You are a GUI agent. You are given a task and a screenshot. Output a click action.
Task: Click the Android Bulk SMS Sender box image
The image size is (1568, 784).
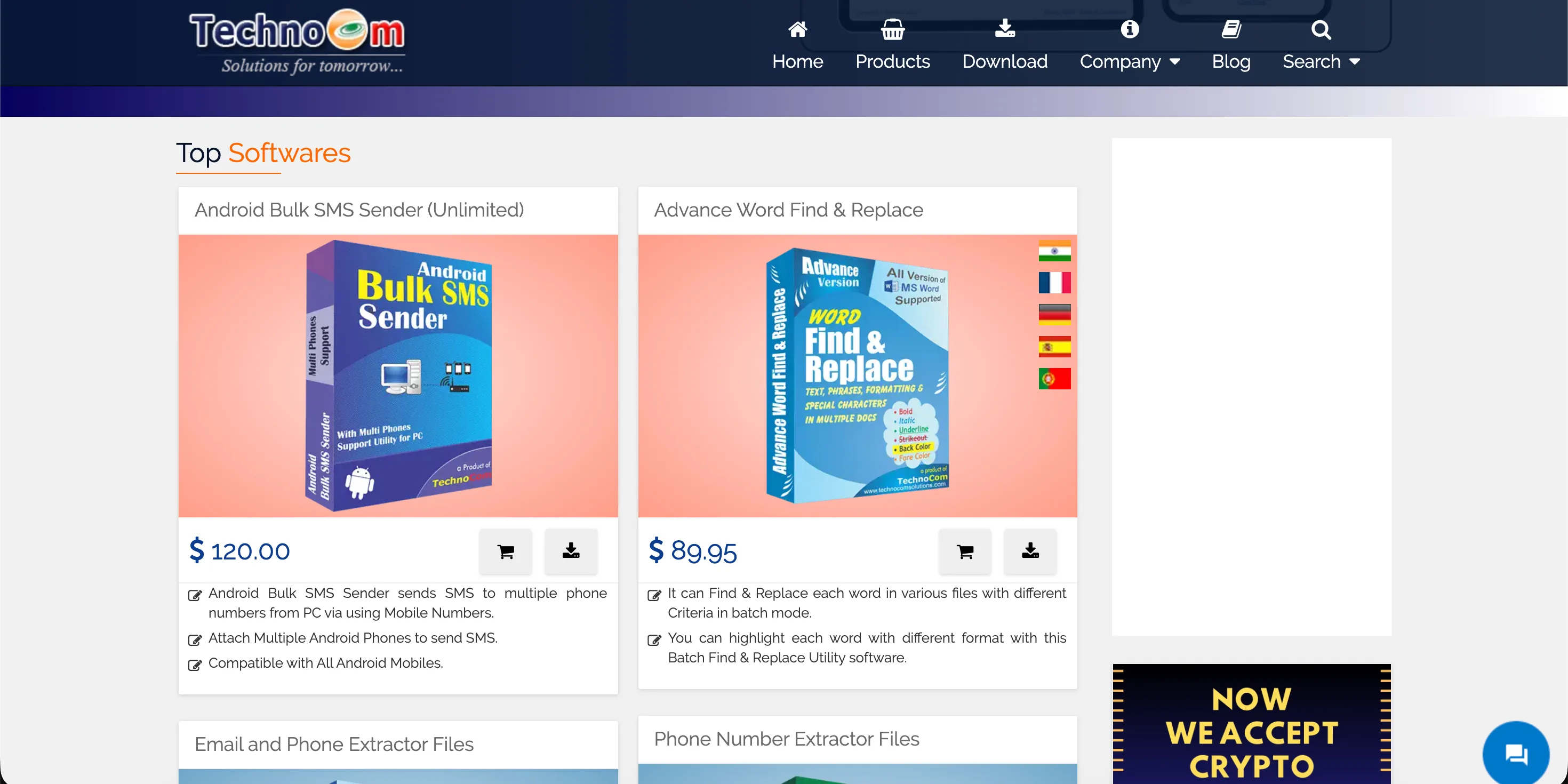[x=398, y=375]
